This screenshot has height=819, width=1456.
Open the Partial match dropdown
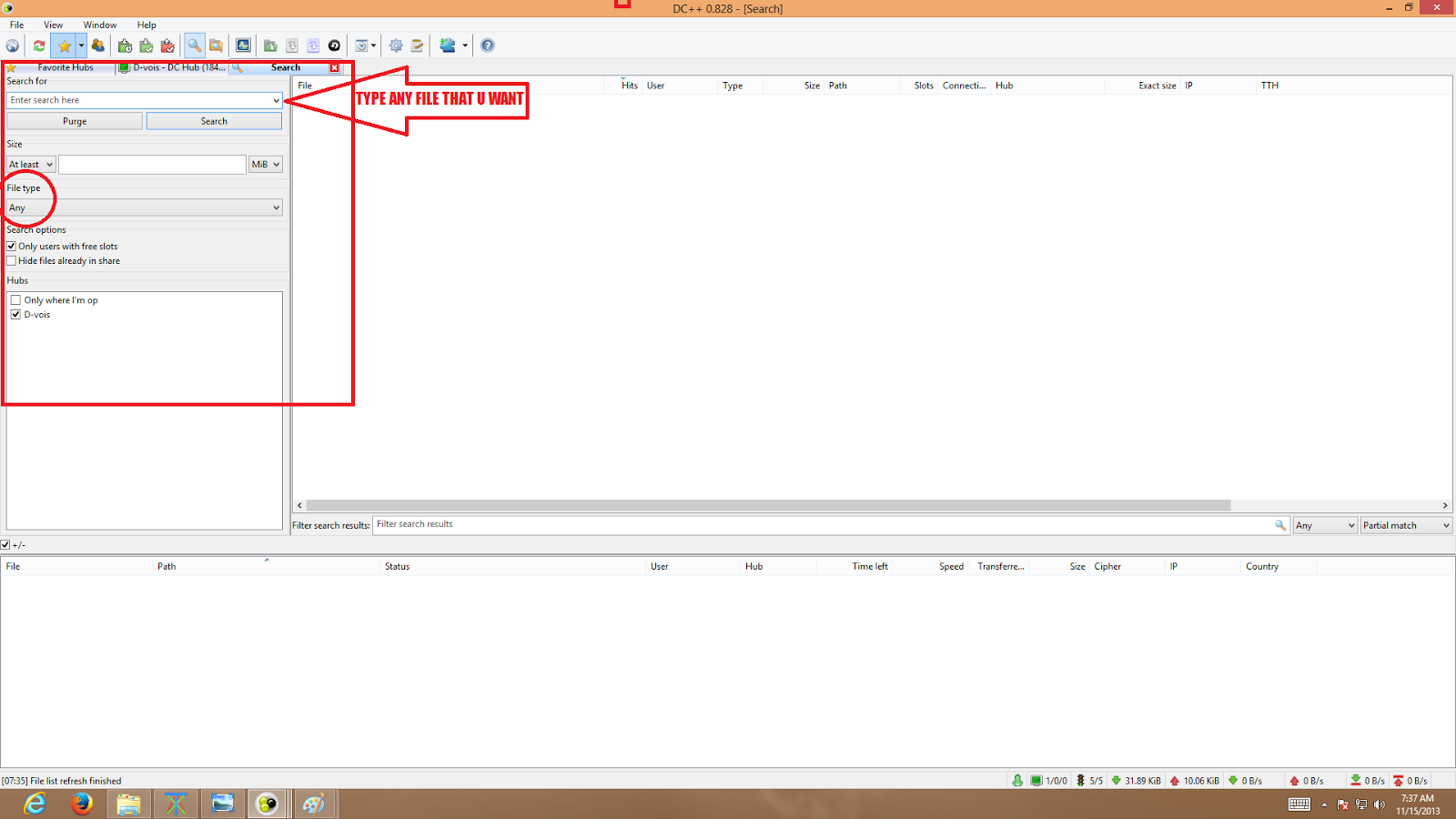tap(1406, 525)
